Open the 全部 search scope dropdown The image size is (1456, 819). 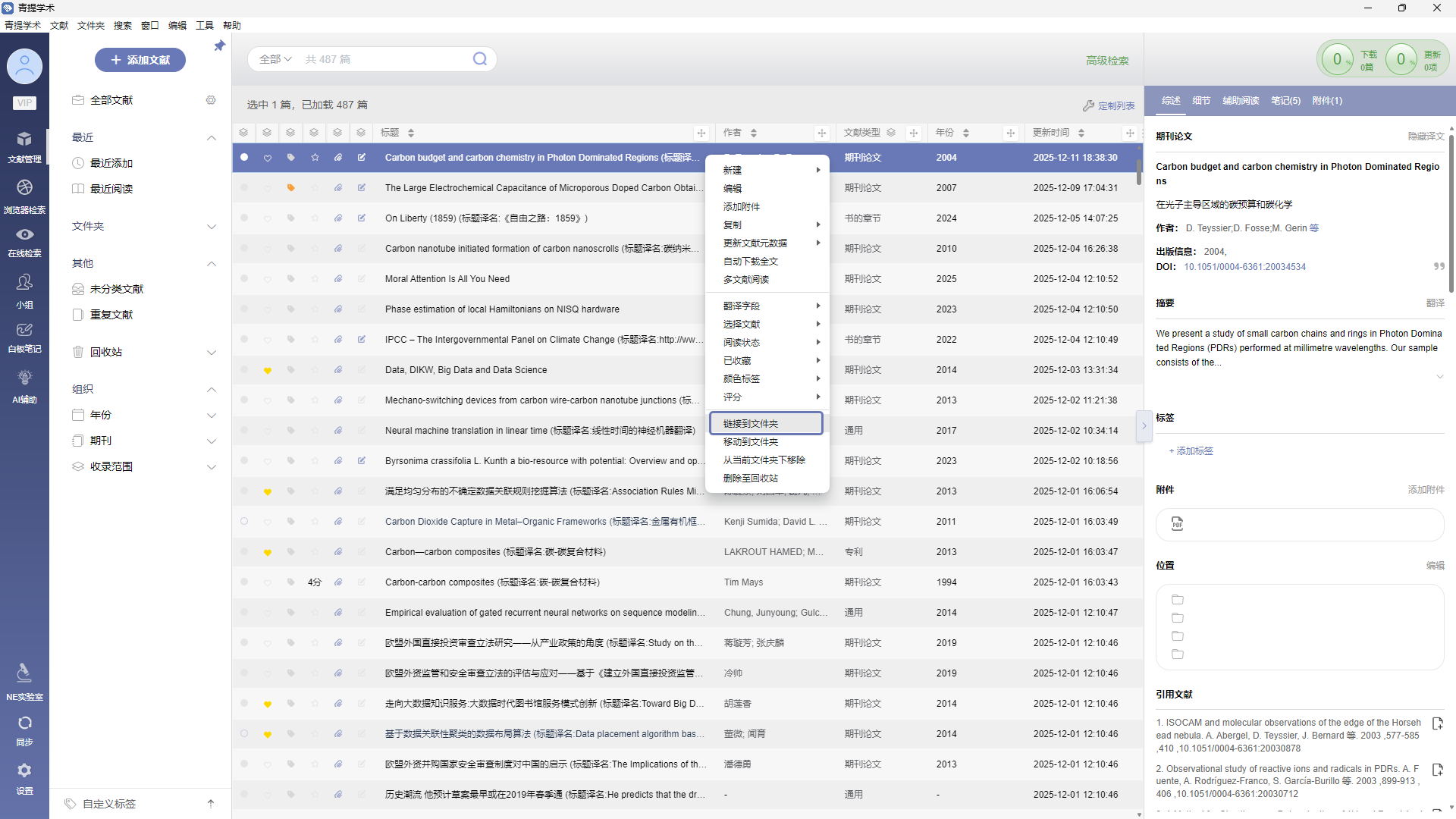275,59
